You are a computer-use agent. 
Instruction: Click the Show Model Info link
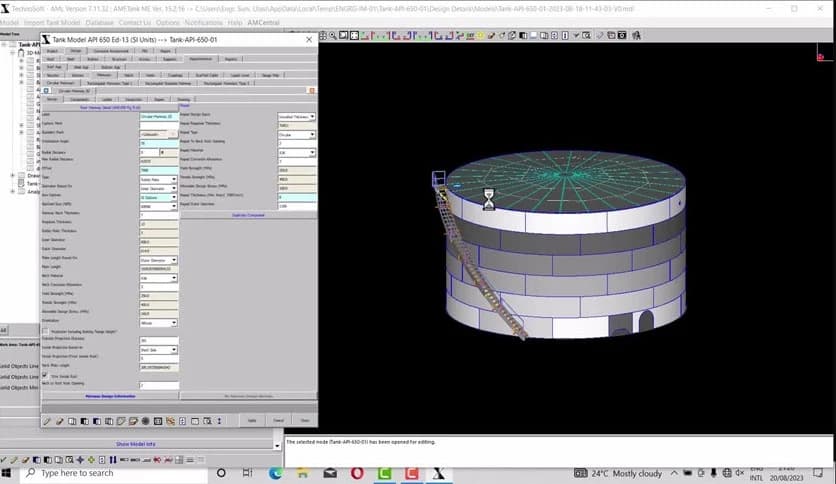pyautogui.click(x=136, y=443)
